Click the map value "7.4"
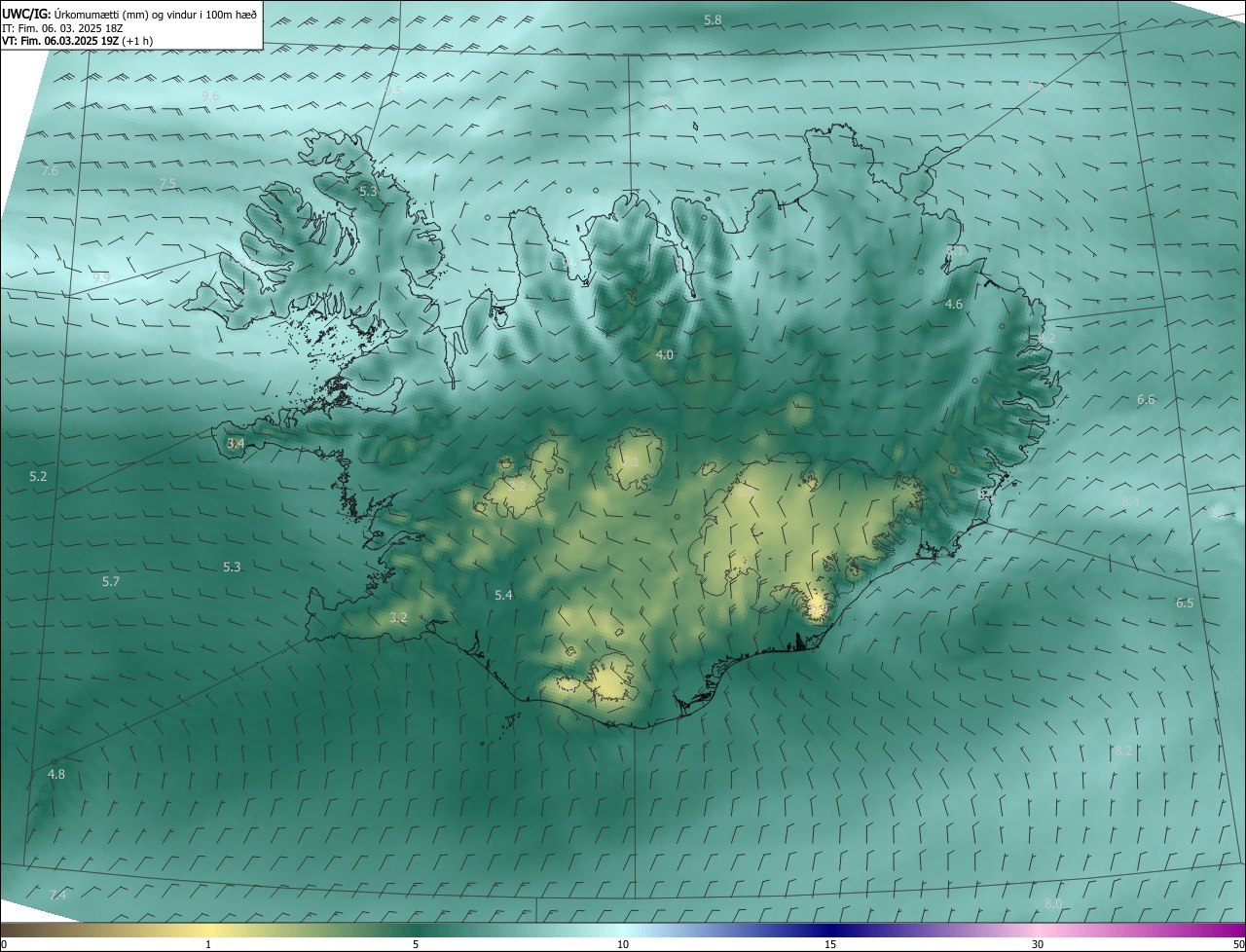The width and height of the screenshot is (1246, 952). point(58,896)
